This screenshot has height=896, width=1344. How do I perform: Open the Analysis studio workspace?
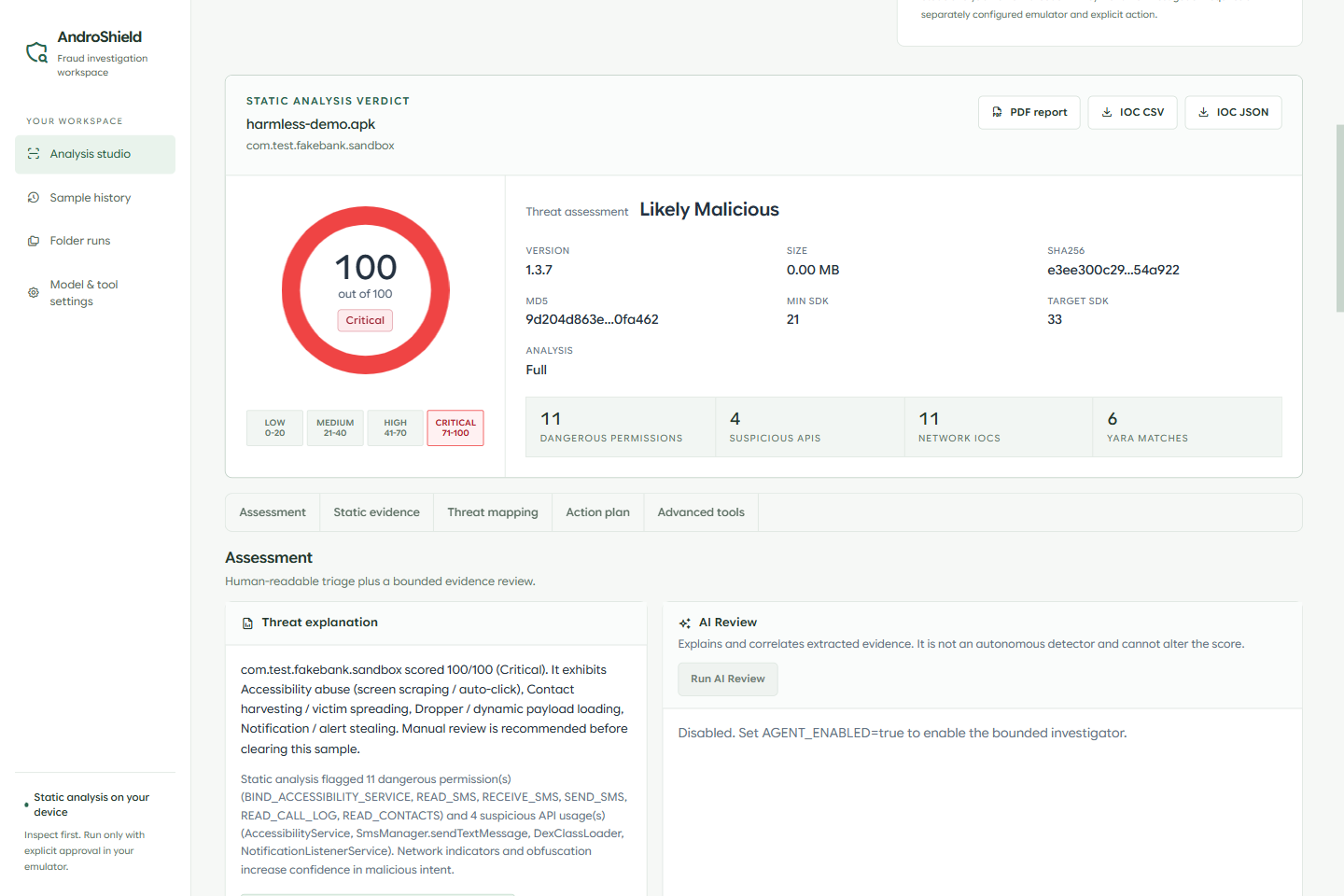[95, 154]
